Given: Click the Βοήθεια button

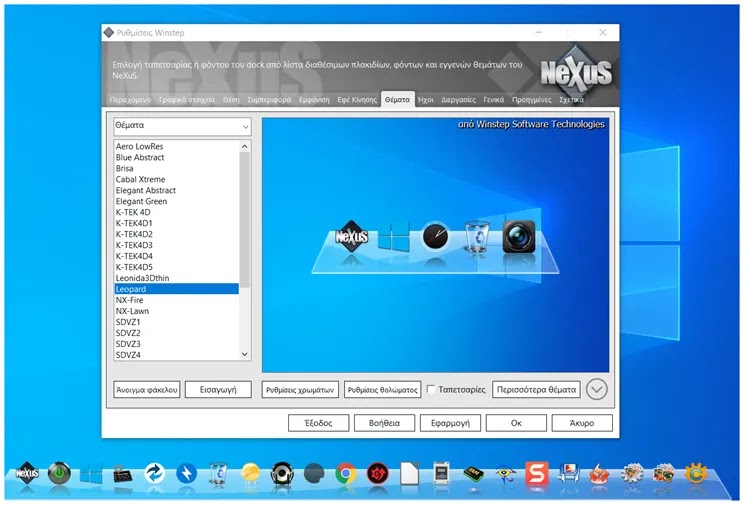Looking at the screenshot, I should (x=384, y=423).
